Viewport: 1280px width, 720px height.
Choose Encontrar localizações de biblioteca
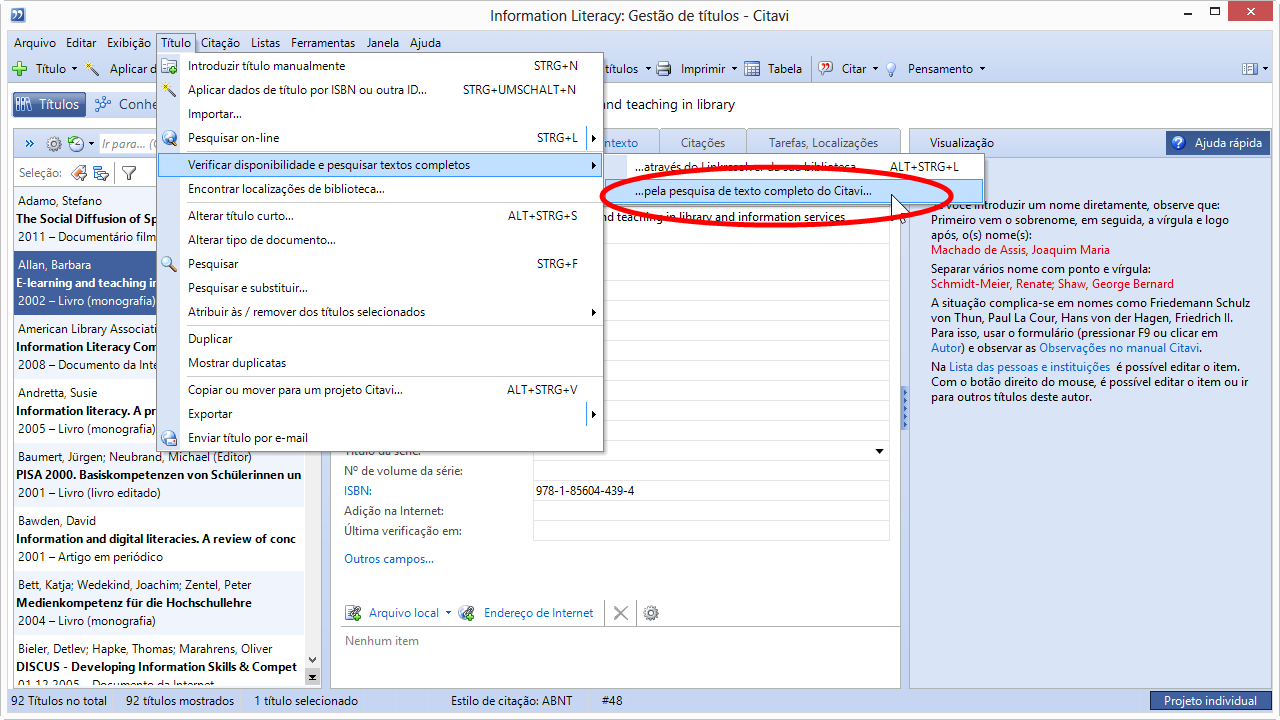click(380, 189)
